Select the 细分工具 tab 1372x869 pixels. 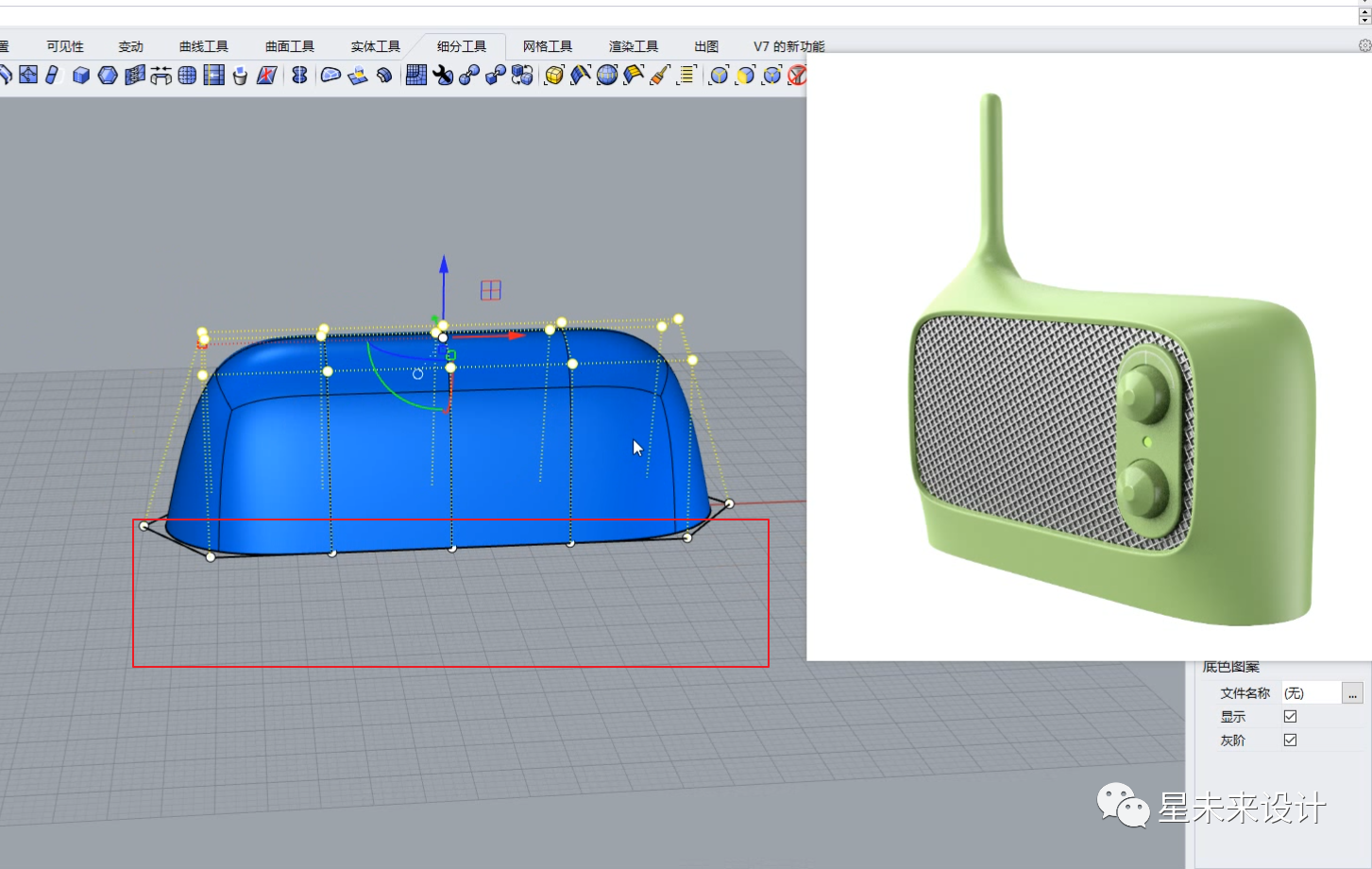[x=462, y=46]
